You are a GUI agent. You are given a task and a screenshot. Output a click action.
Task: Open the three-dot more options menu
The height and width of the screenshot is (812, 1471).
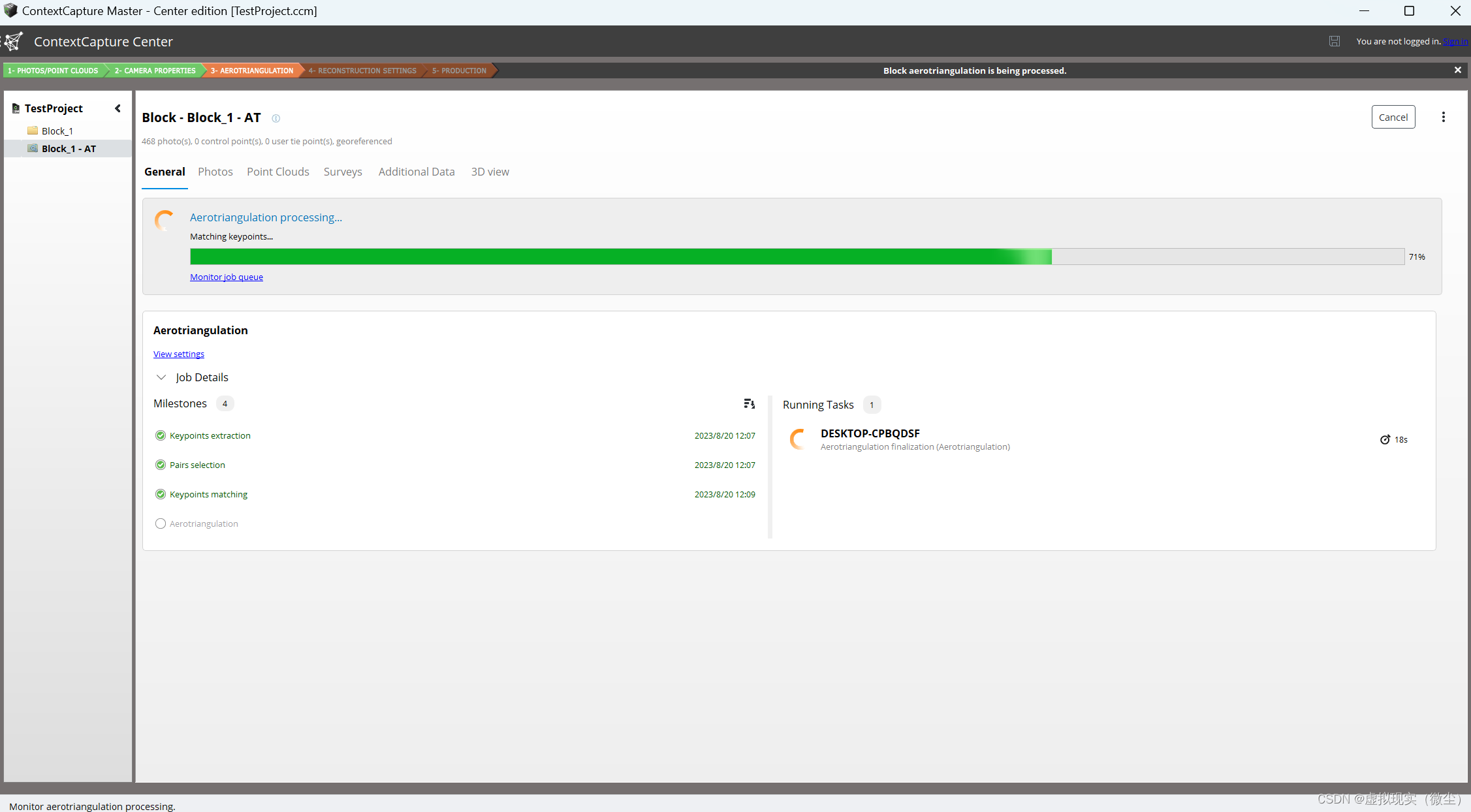point(1443,117)
